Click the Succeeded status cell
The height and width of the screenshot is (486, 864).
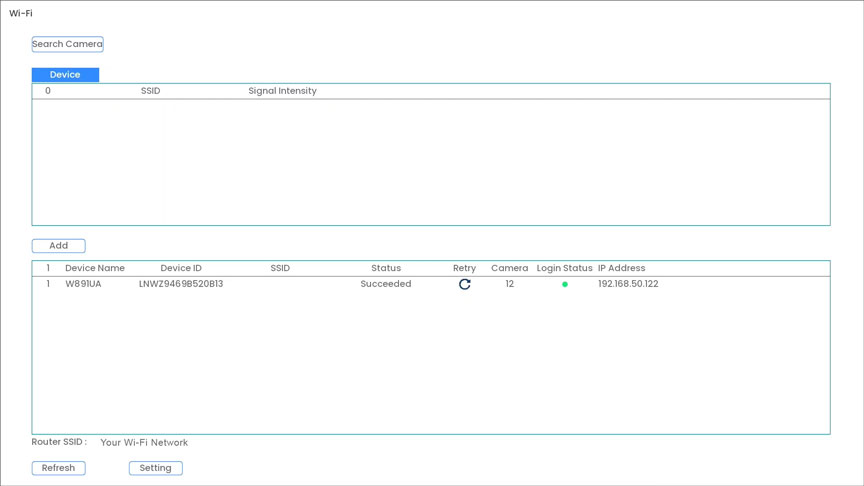coord(386,284)
